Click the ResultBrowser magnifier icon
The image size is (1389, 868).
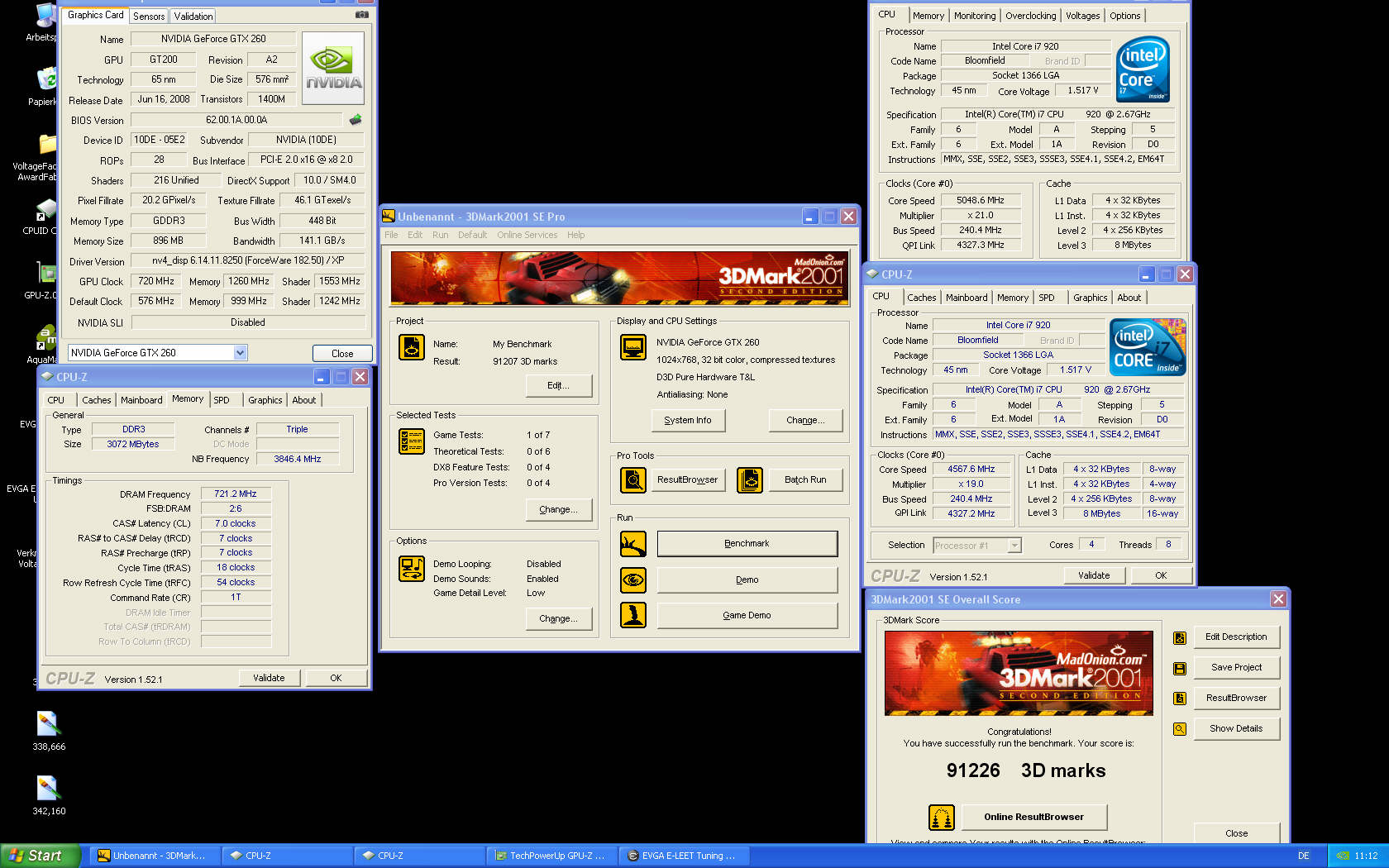[x=633, y=479]
